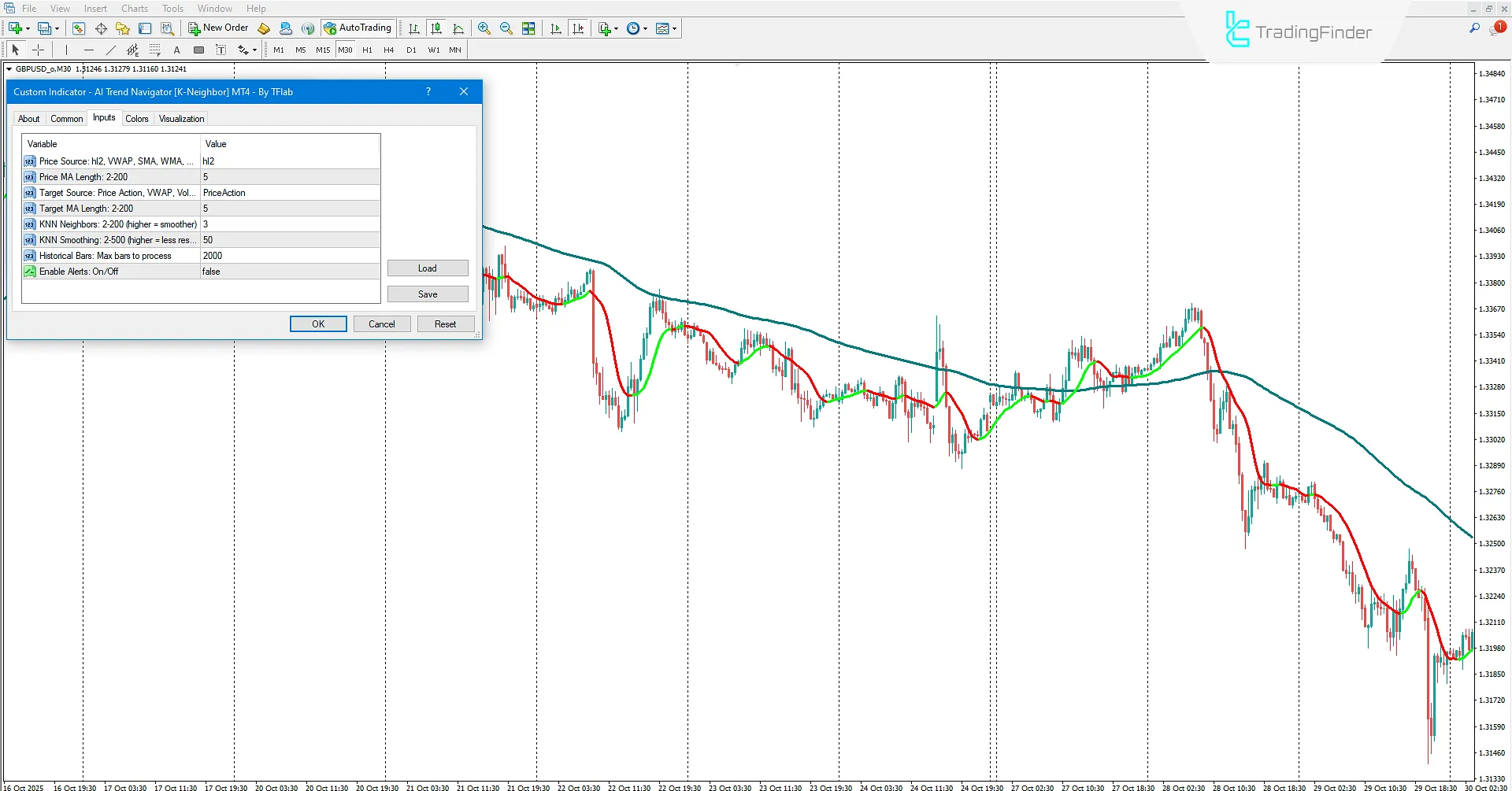Select the Crosshair tool
The width and height of the screenshot is (1512, 791).
point(38,50)
